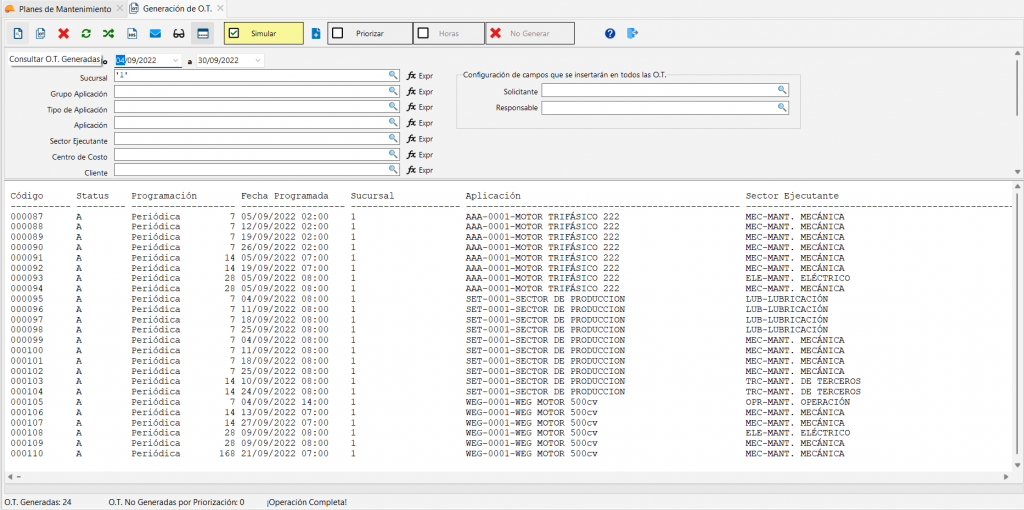Select row 000095 in the results list
This screenshot has width=1024, height=510.
27,299
